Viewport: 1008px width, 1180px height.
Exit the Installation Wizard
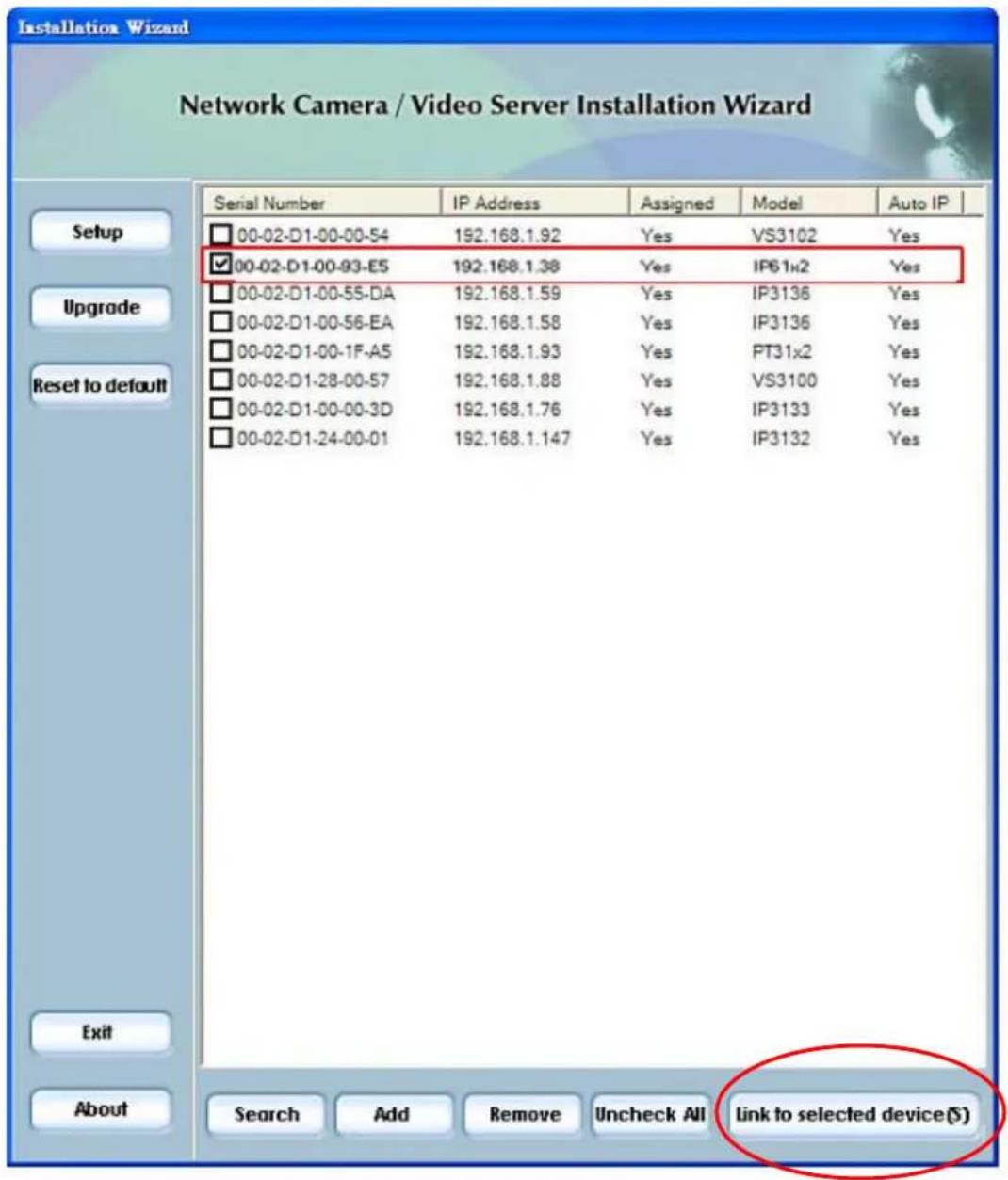[x=100, y=1033]
